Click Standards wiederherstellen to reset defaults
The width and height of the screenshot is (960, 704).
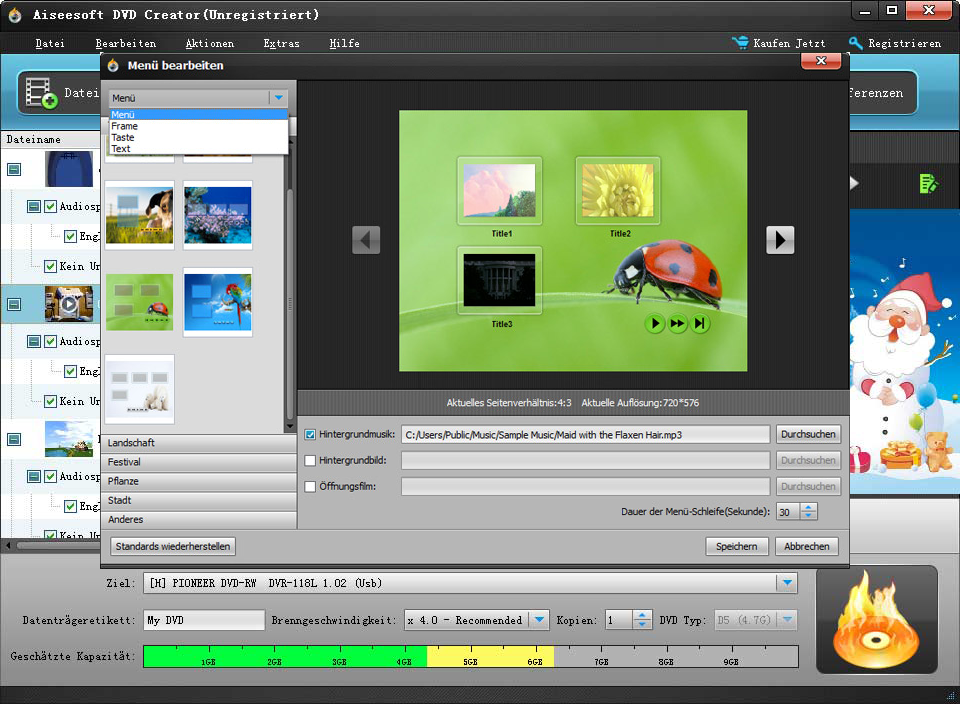pos(172,546)
